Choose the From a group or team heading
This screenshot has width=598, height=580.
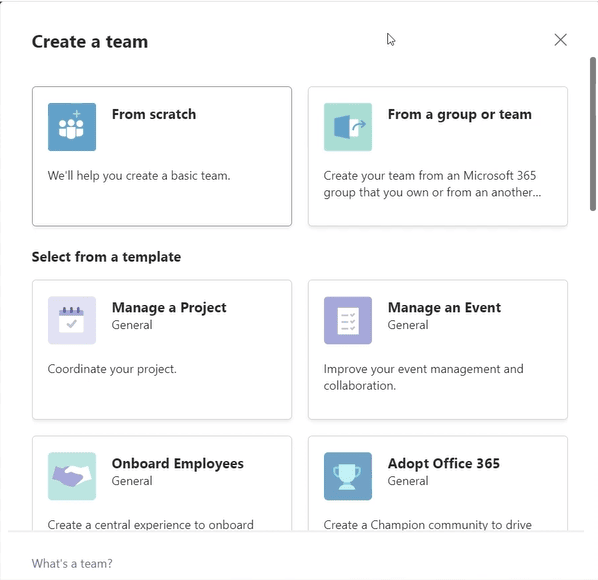pyautogui.click(x=460, y=114)
